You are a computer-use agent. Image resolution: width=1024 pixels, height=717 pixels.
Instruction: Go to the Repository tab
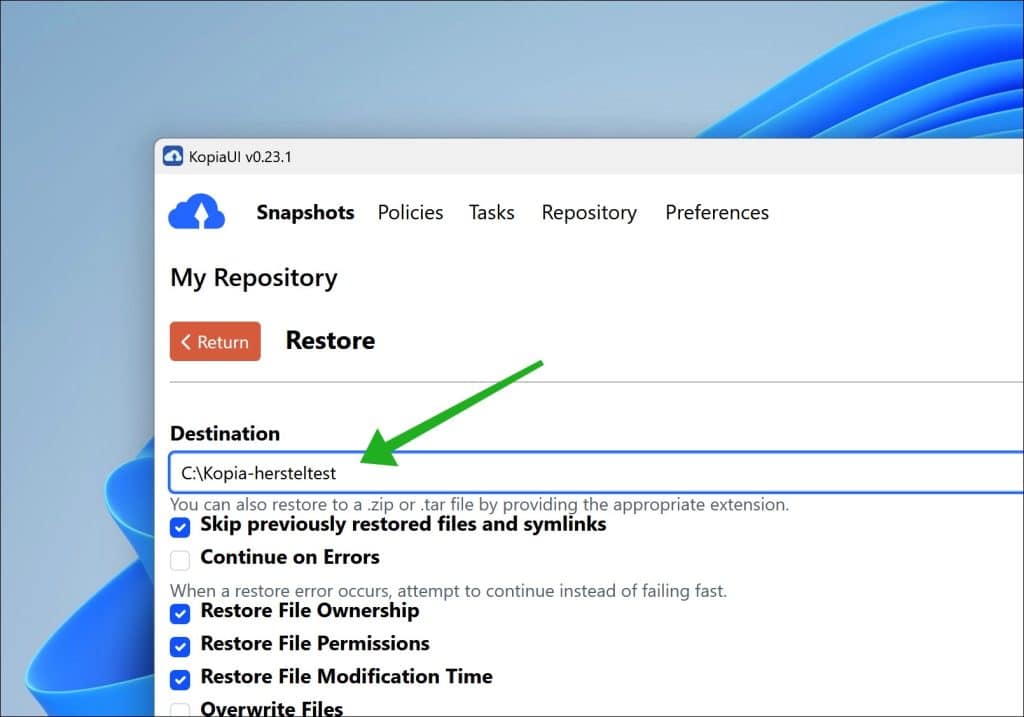(589, 213)
